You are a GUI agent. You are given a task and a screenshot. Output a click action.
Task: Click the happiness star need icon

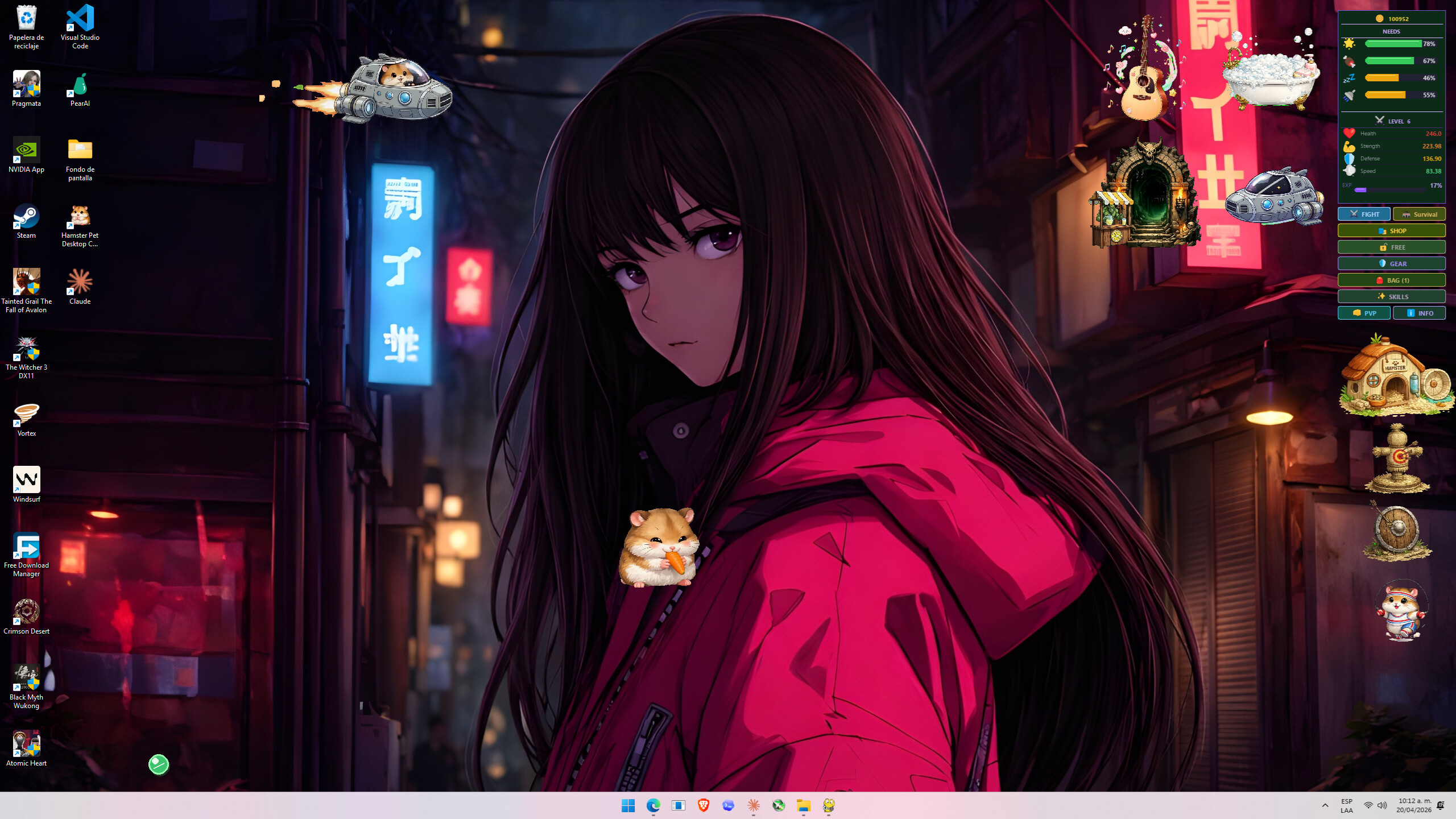[x=1349, y=44]
